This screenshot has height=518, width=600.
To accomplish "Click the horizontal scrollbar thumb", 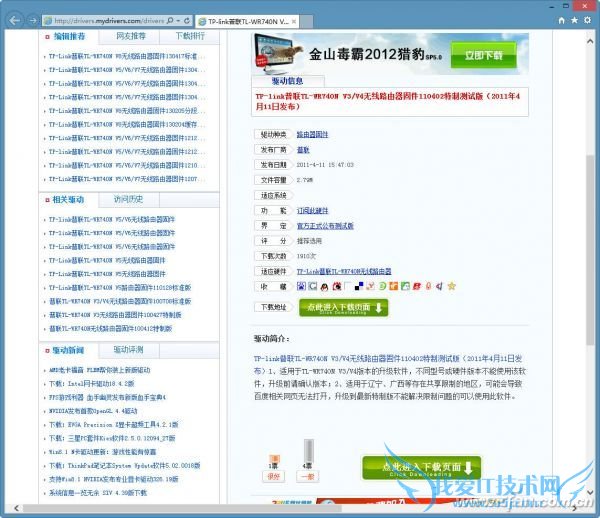I will 182,508.
